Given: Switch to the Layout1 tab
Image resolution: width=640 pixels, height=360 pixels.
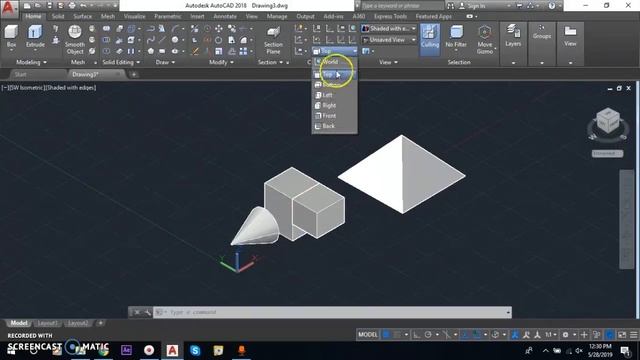Looking at the screenshot, I should coord(47,323).
